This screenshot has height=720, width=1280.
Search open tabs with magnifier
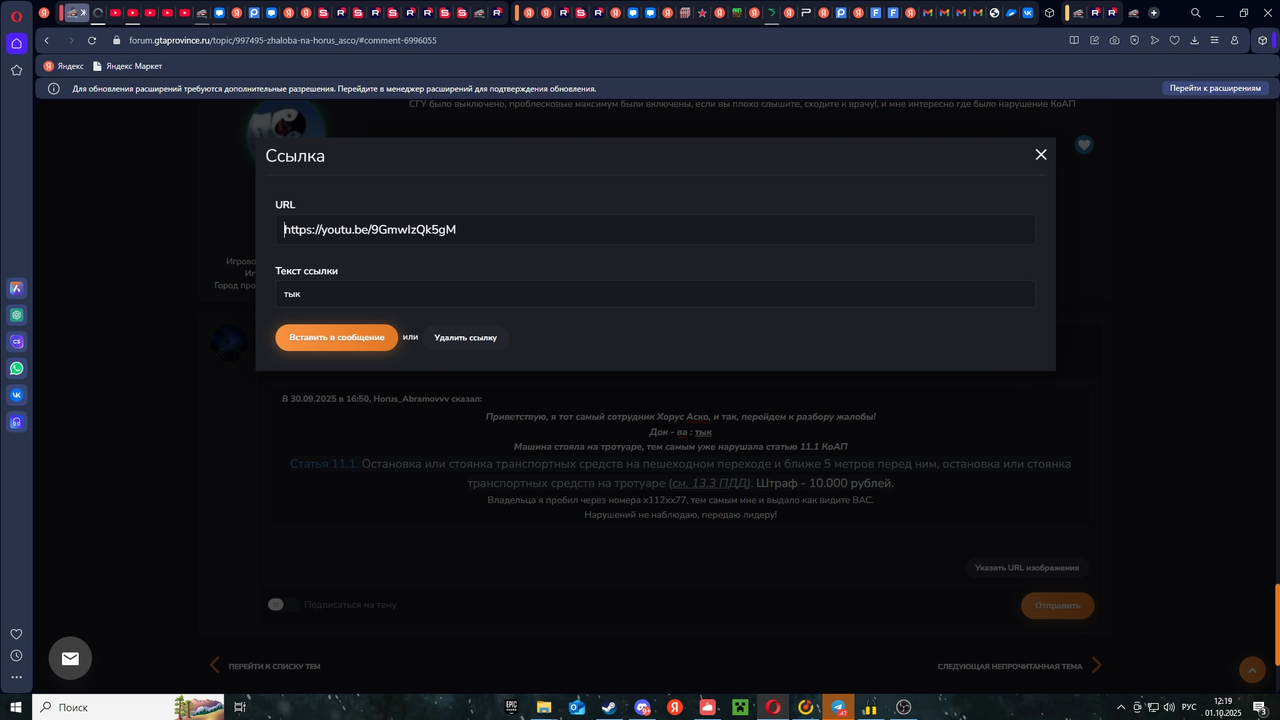point(1195,13)
